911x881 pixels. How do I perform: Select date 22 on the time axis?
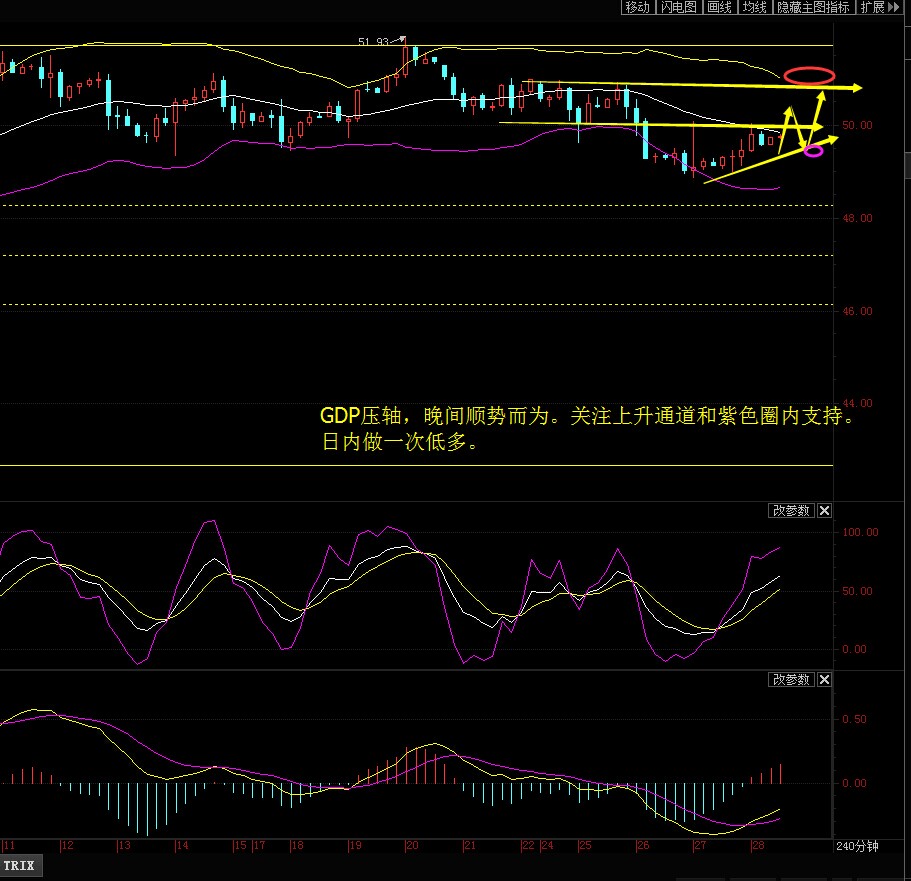point(528,846)
